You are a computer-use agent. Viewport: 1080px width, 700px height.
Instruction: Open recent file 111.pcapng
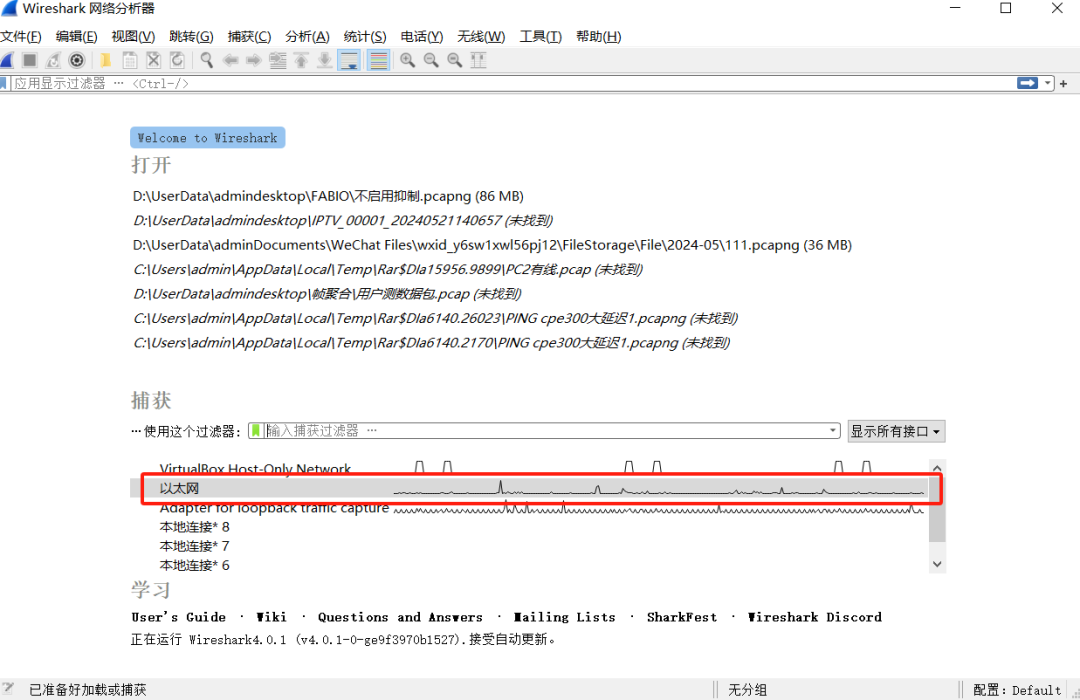[492, 245]
